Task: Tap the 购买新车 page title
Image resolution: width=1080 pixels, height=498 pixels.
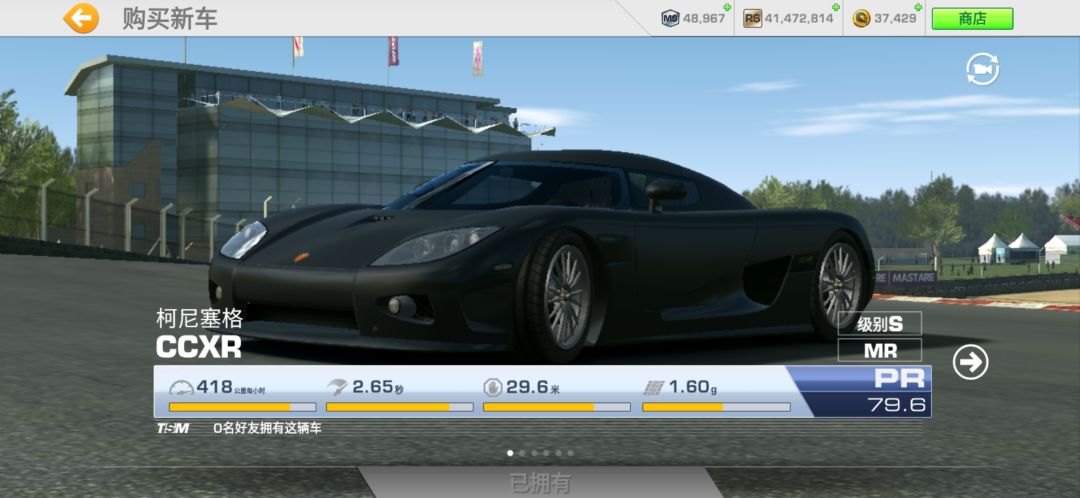Action: tap(170, 19)
